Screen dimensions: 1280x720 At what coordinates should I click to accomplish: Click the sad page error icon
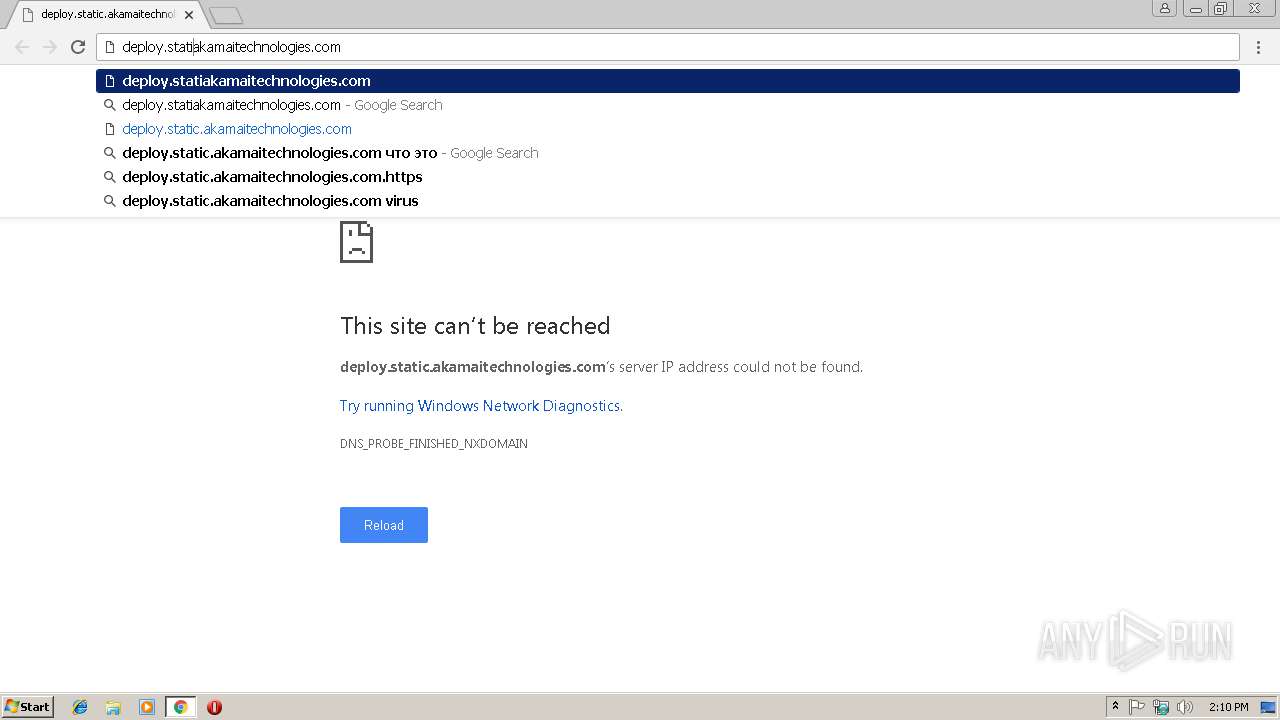pyautogui.click(x=356, y=241)
